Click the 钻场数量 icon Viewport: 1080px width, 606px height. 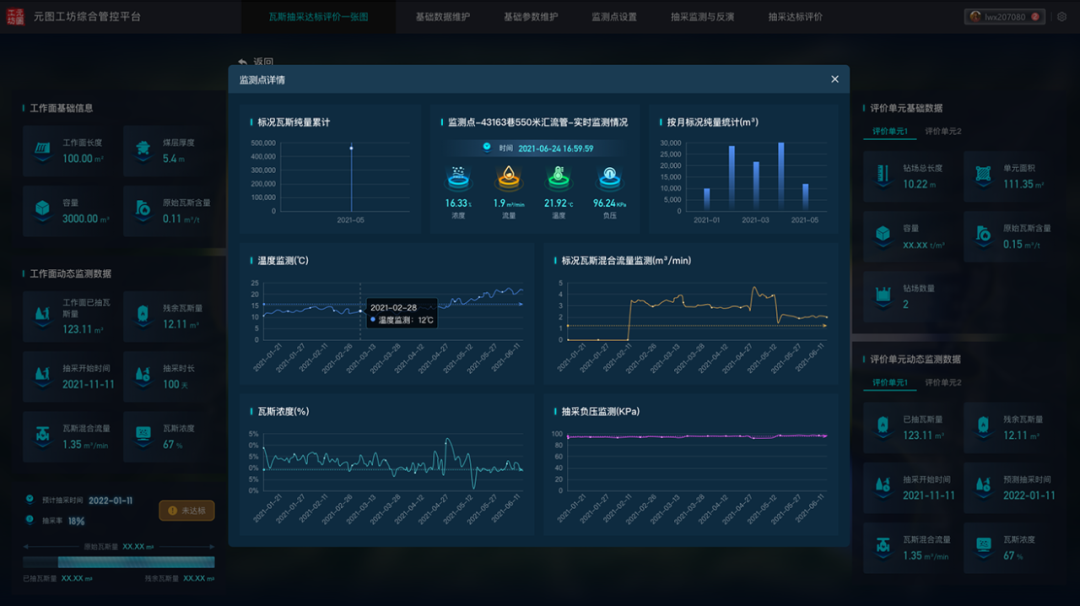point(883,295)
